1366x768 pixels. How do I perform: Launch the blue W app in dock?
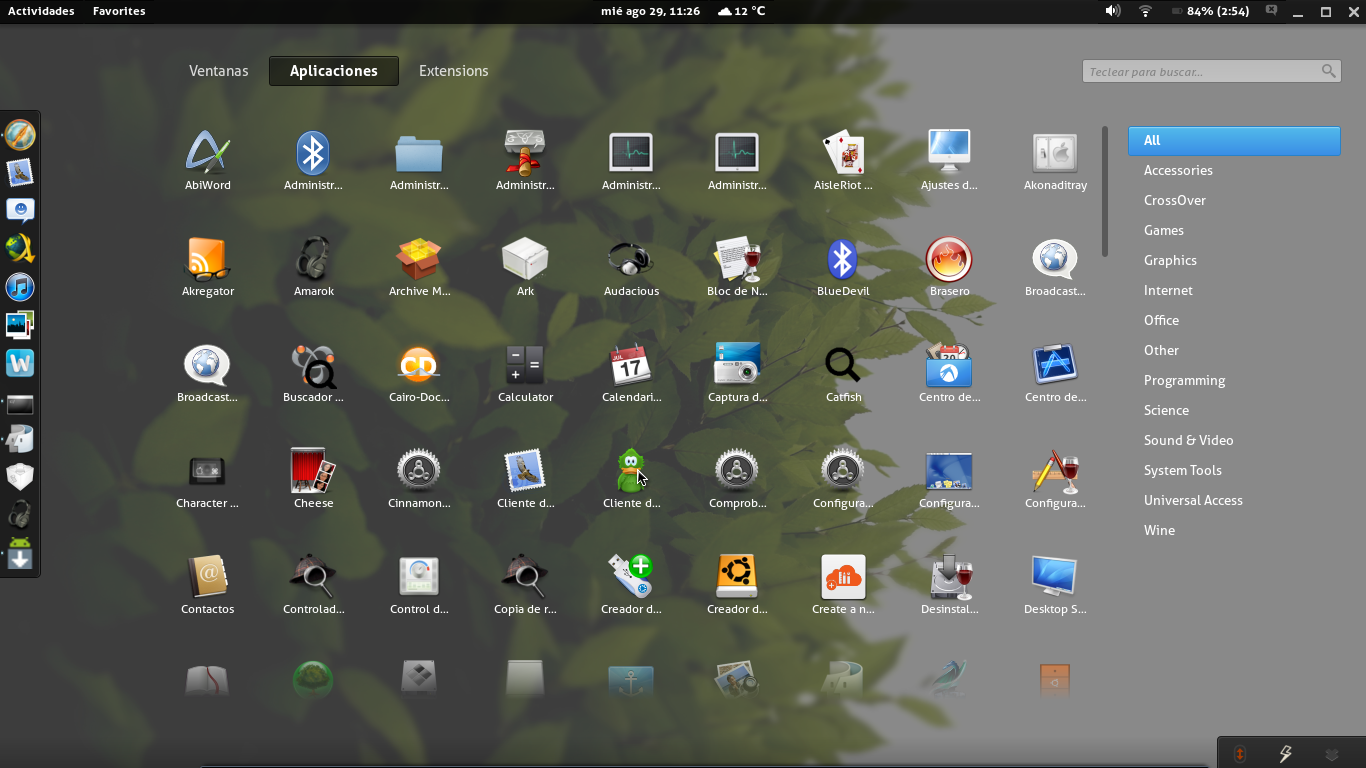pyautogui.click(x=20, y=363)
